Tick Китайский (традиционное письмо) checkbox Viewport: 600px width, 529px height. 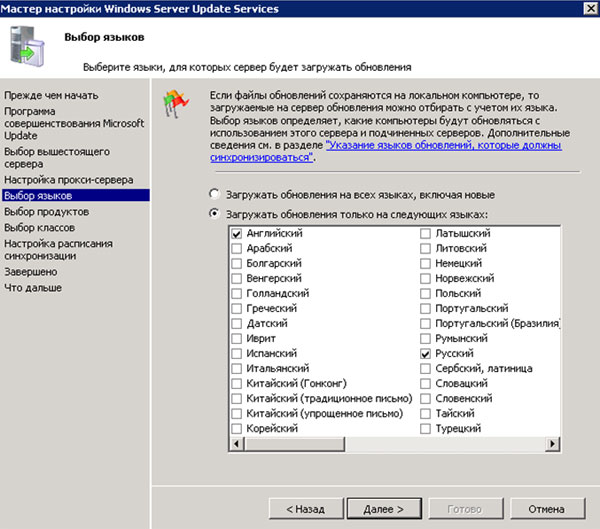pos(236,398)
